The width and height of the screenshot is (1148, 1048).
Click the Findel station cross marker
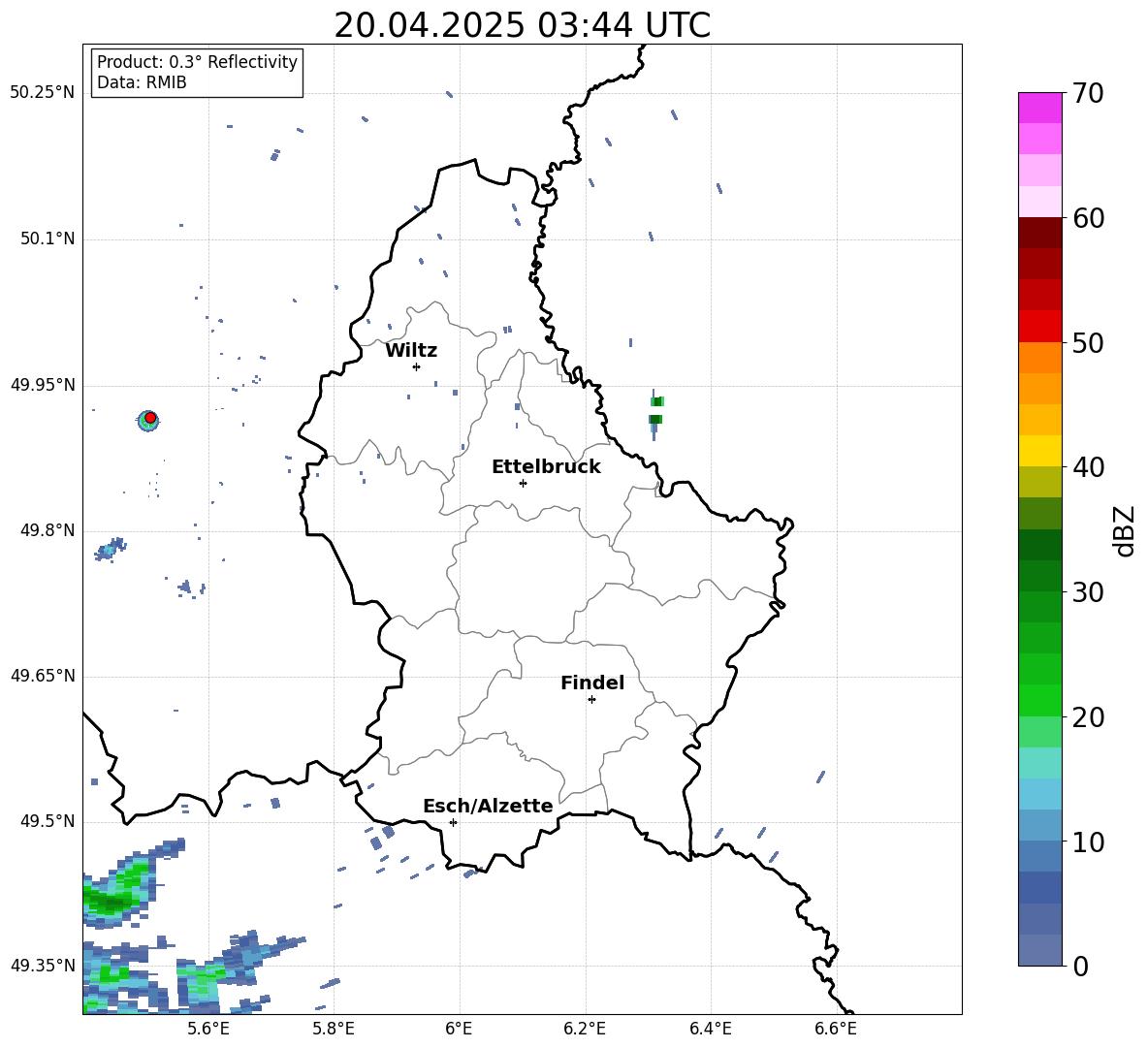click(591, 700)
